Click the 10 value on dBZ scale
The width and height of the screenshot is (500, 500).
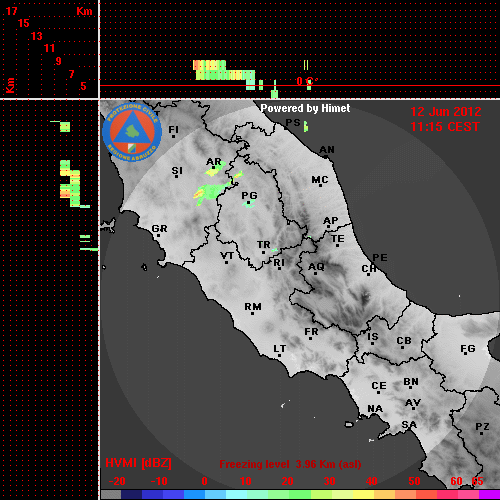pos(246,481)
